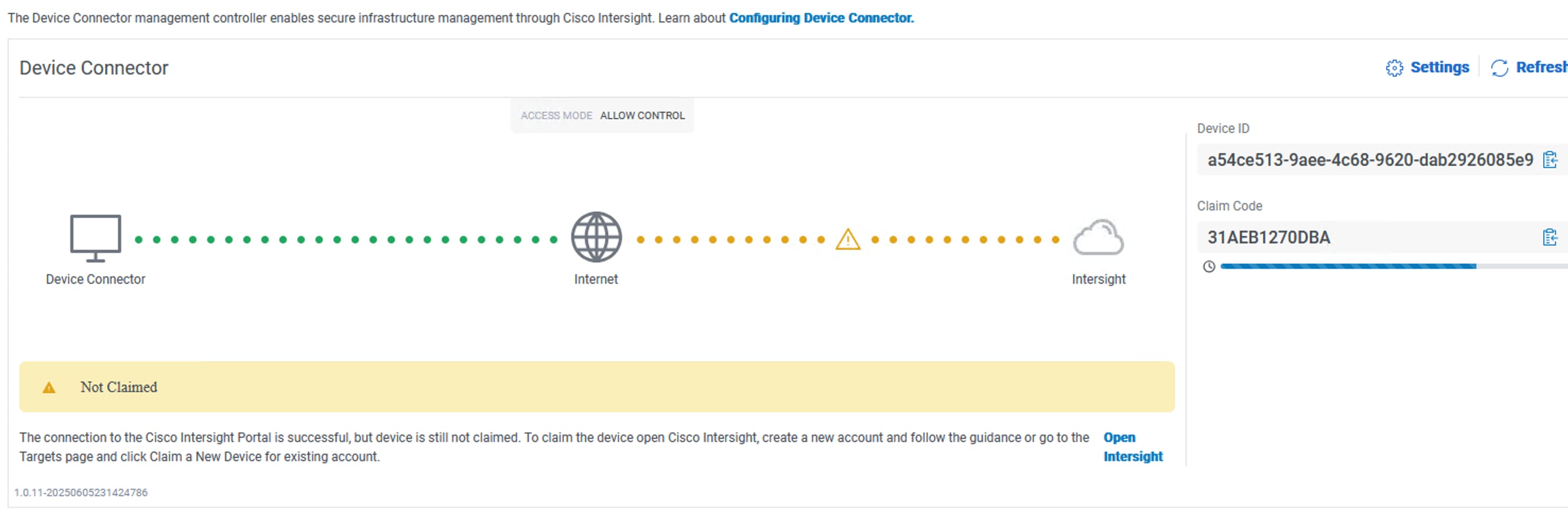This screenshot has height=509, width=1568.
Task: Click the Not Claimed alert icon
Action: point(49,388)
